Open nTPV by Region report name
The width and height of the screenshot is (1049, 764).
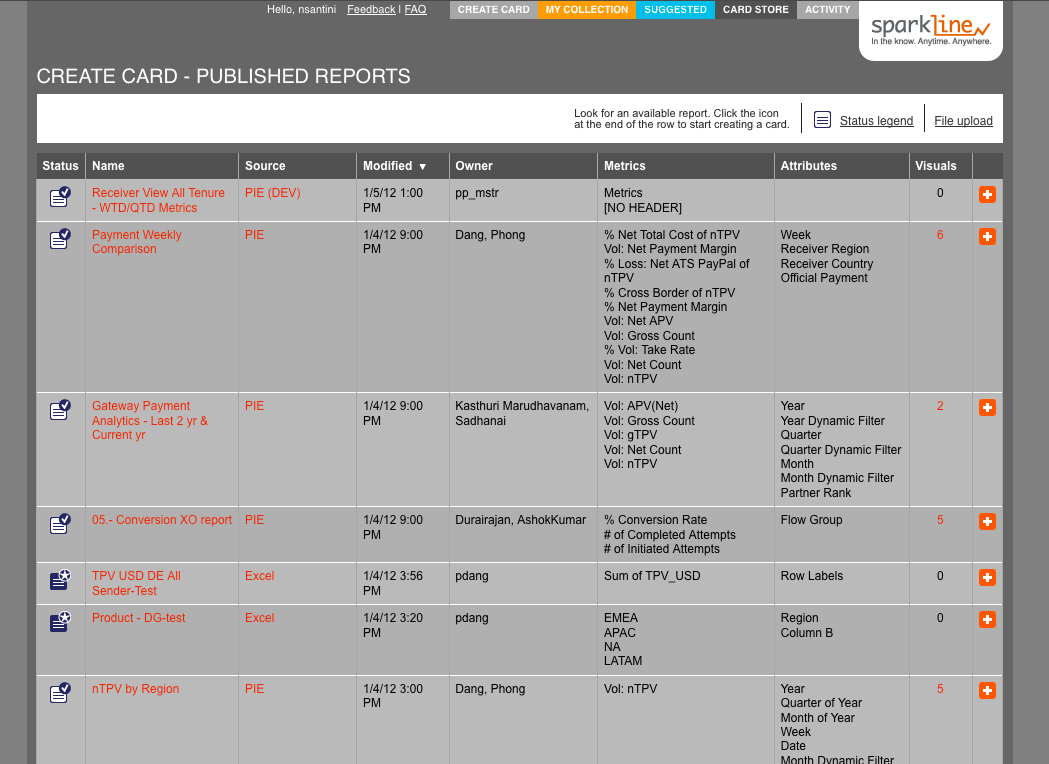tap(135, 688)
